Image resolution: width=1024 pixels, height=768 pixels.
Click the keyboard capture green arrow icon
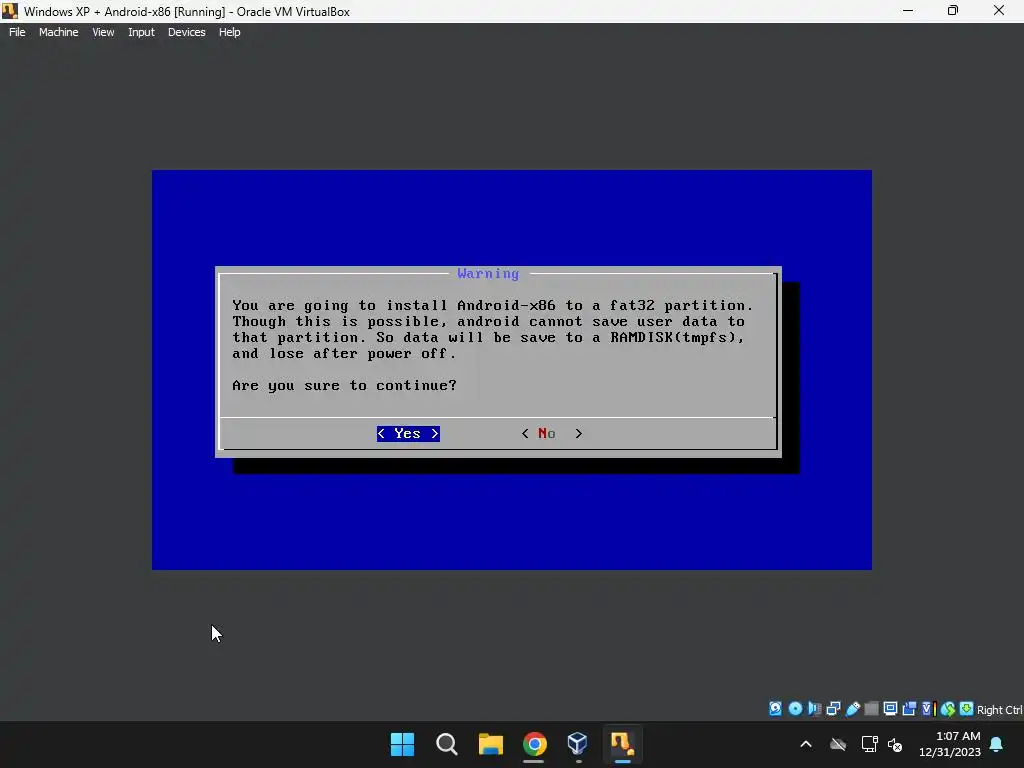tap(967, 709)
